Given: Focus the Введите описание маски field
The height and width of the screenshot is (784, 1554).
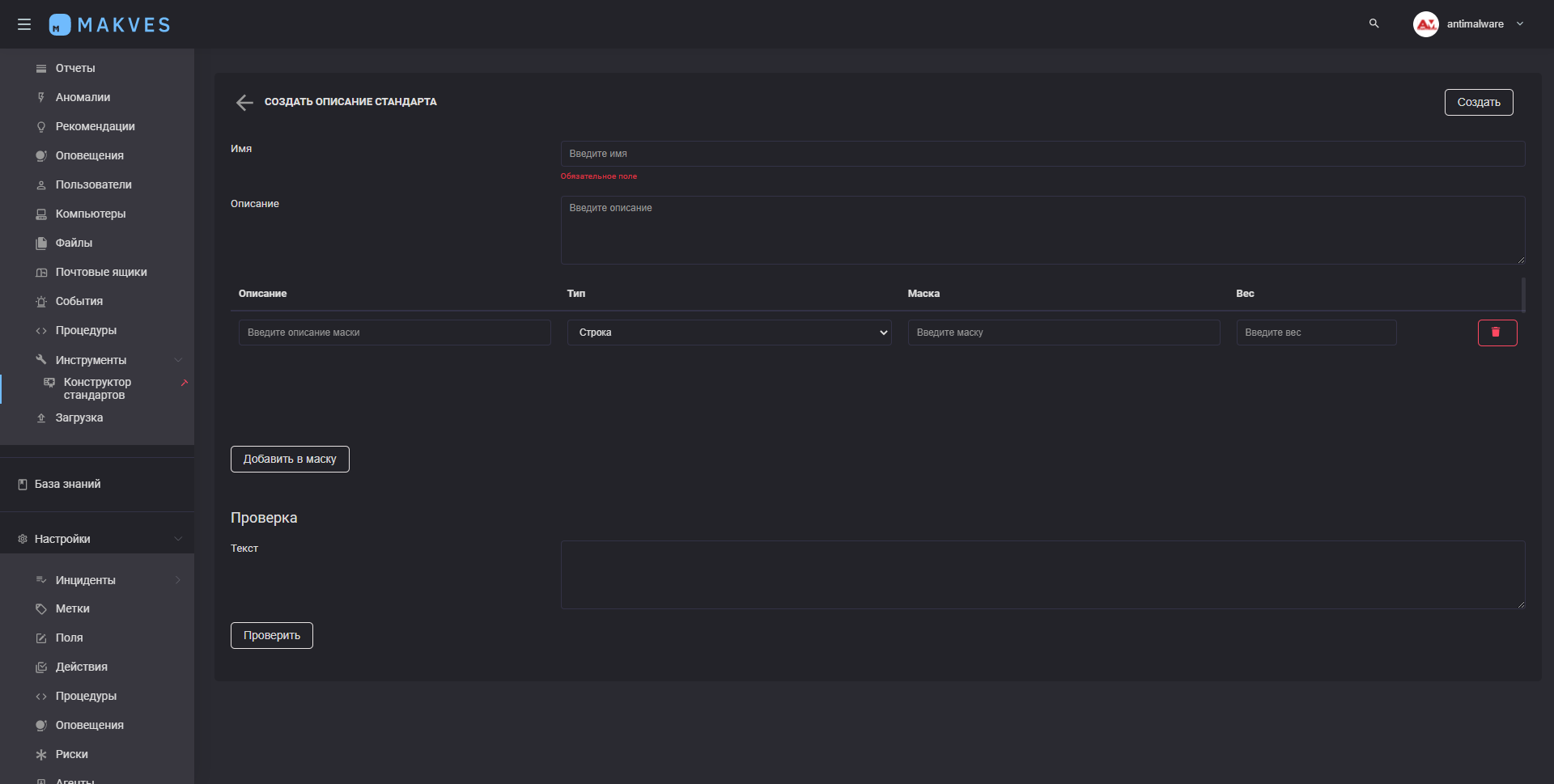Looking at the screenshot, I should coord(395,333).
